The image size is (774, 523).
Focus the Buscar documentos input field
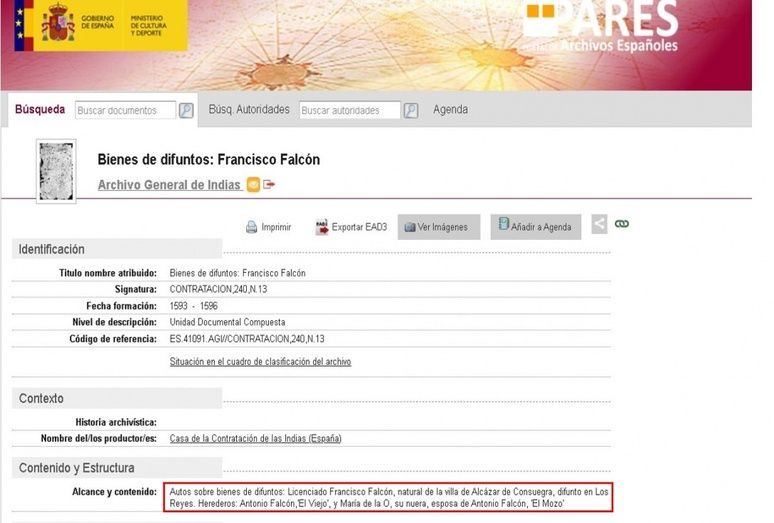(x=124, y=111)
